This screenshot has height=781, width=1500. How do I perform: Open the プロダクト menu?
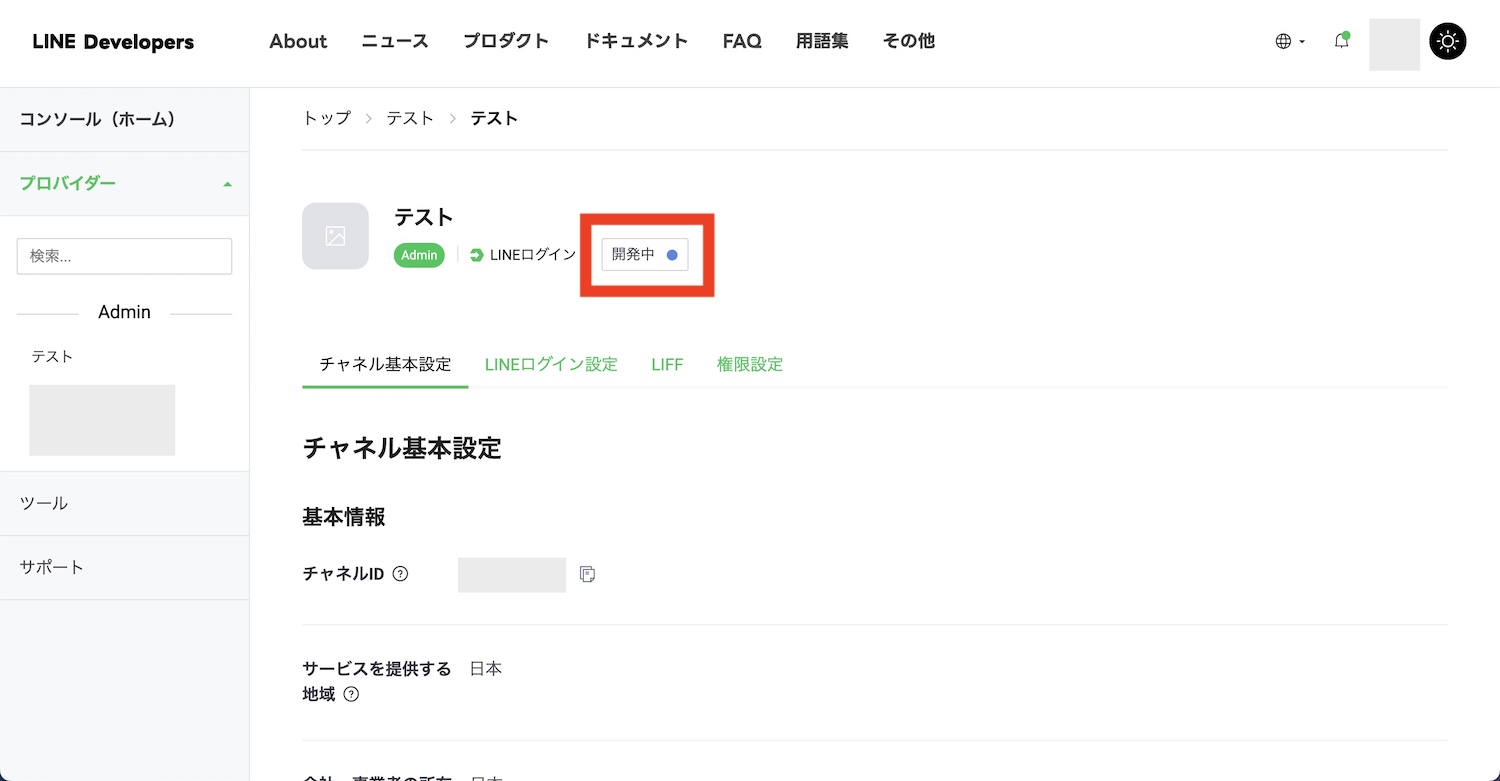click(506, 41)
